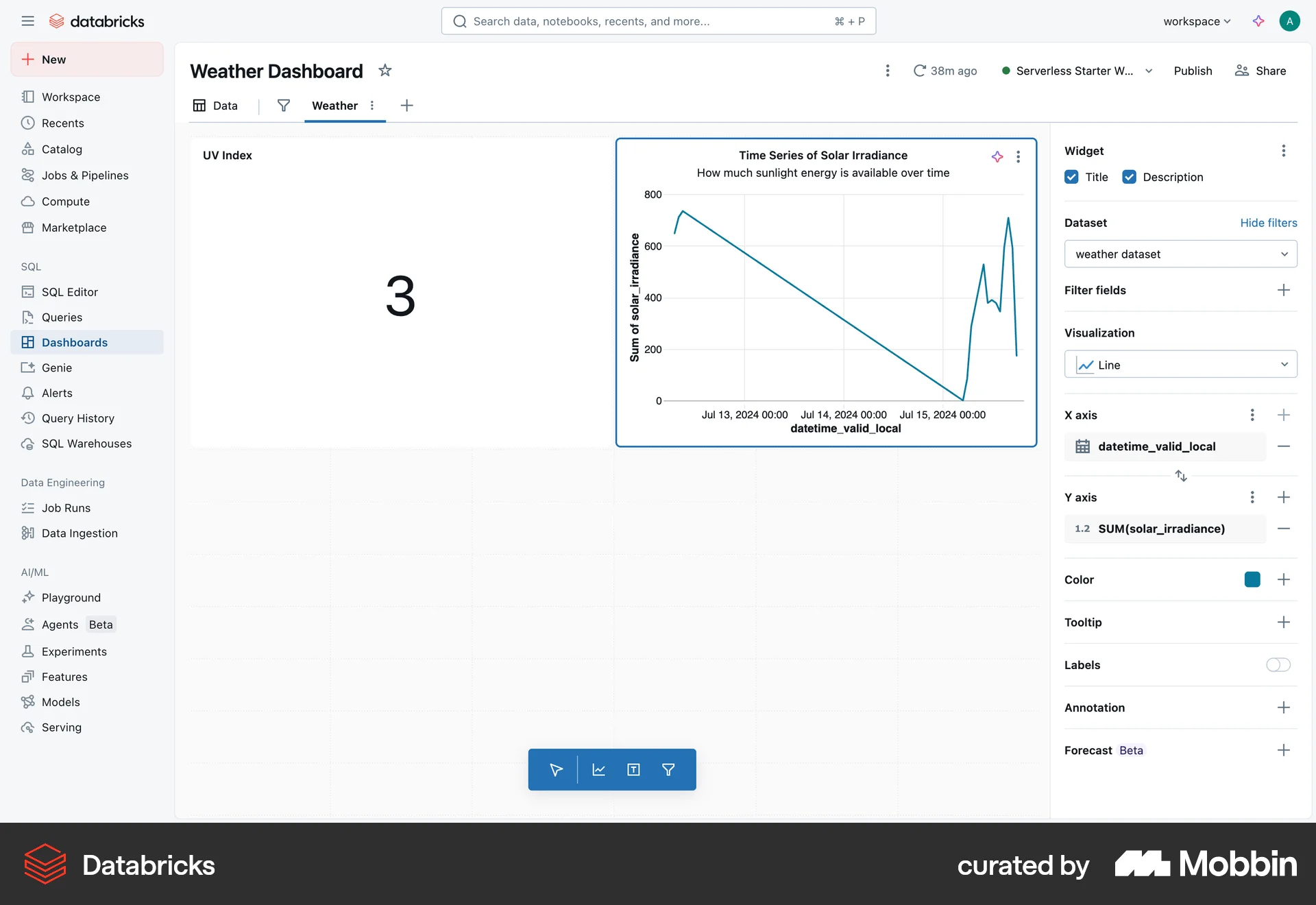Click the search bar at the top

click(x=658, y=21)
